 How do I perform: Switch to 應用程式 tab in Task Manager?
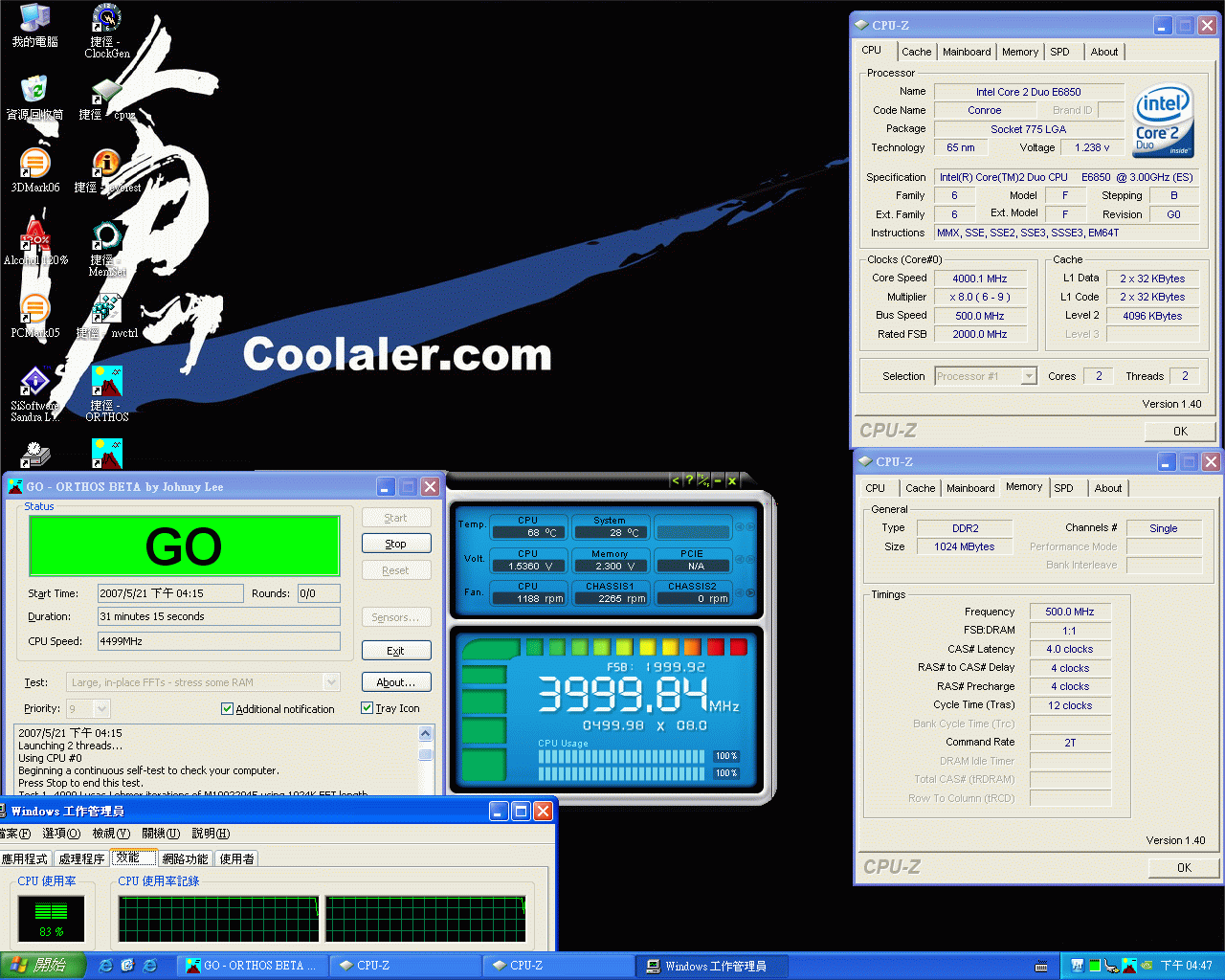(x=25, y=858)
